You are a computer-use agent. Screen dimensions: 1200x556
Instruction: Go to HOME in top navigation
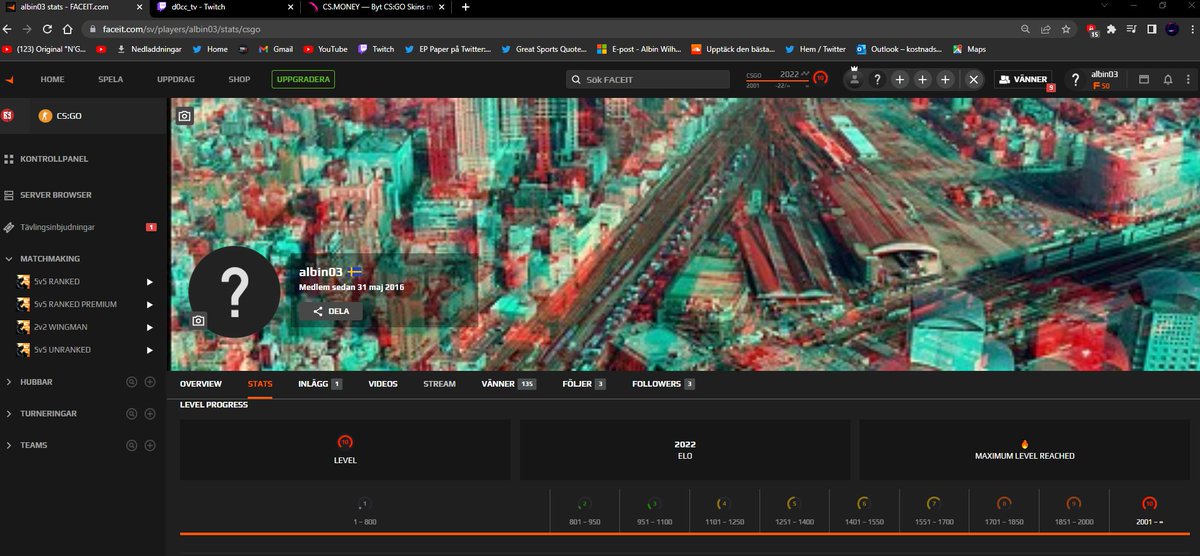[x=52, y=80]
